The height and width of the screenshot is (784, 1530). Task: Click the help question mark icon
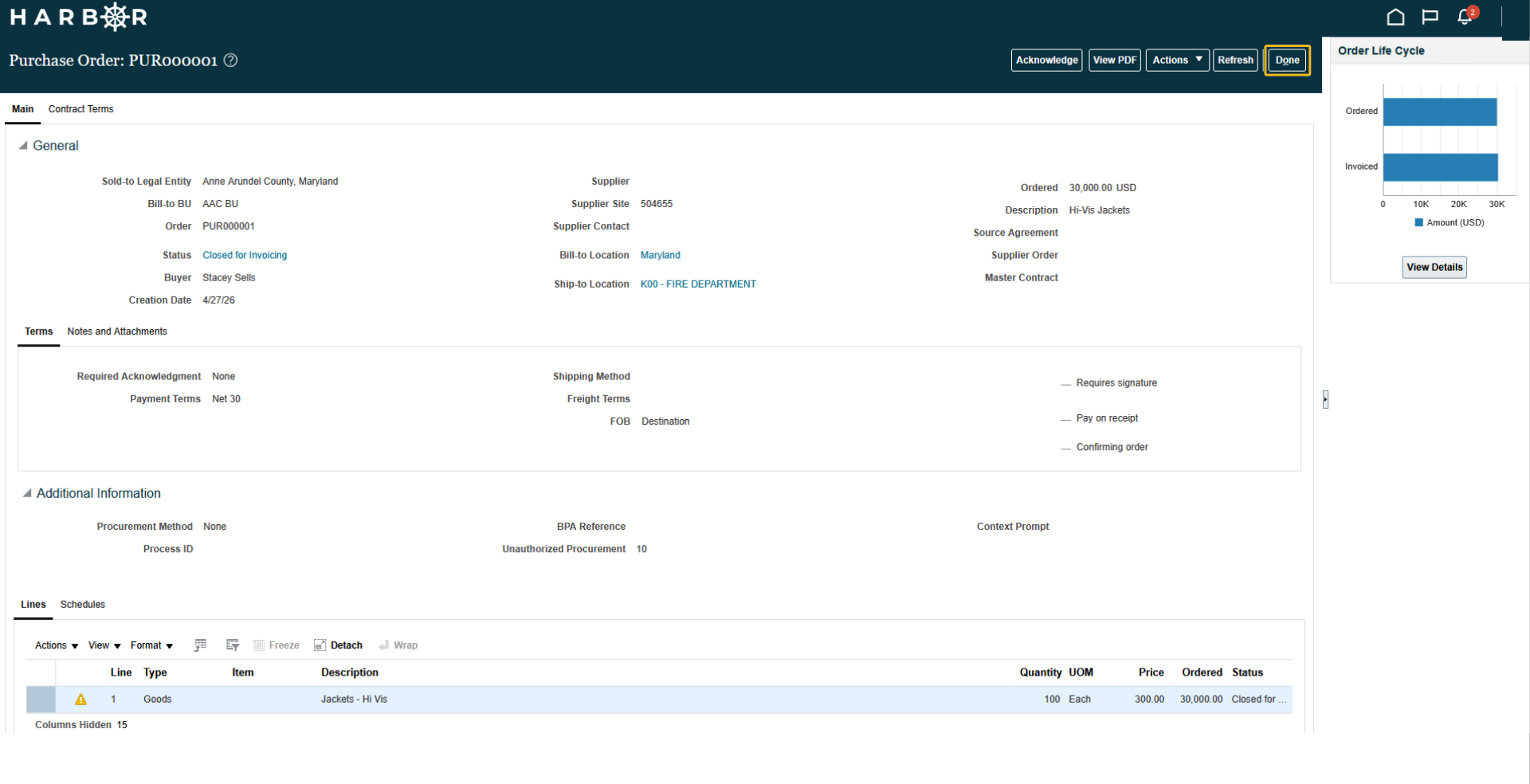(230, 61)
